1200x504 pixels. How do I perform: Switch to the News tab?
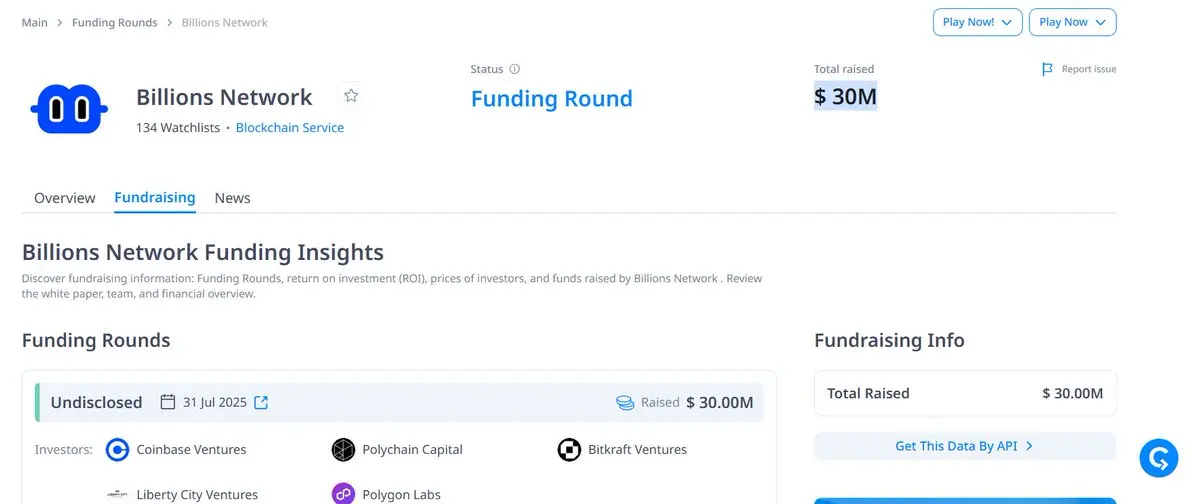[x=232, y=198]
